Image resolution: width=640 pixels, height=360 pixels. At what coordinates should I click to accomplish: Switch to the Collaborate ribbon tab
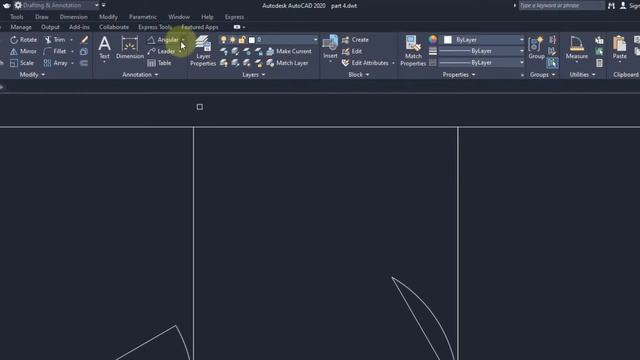click(114, 27)
